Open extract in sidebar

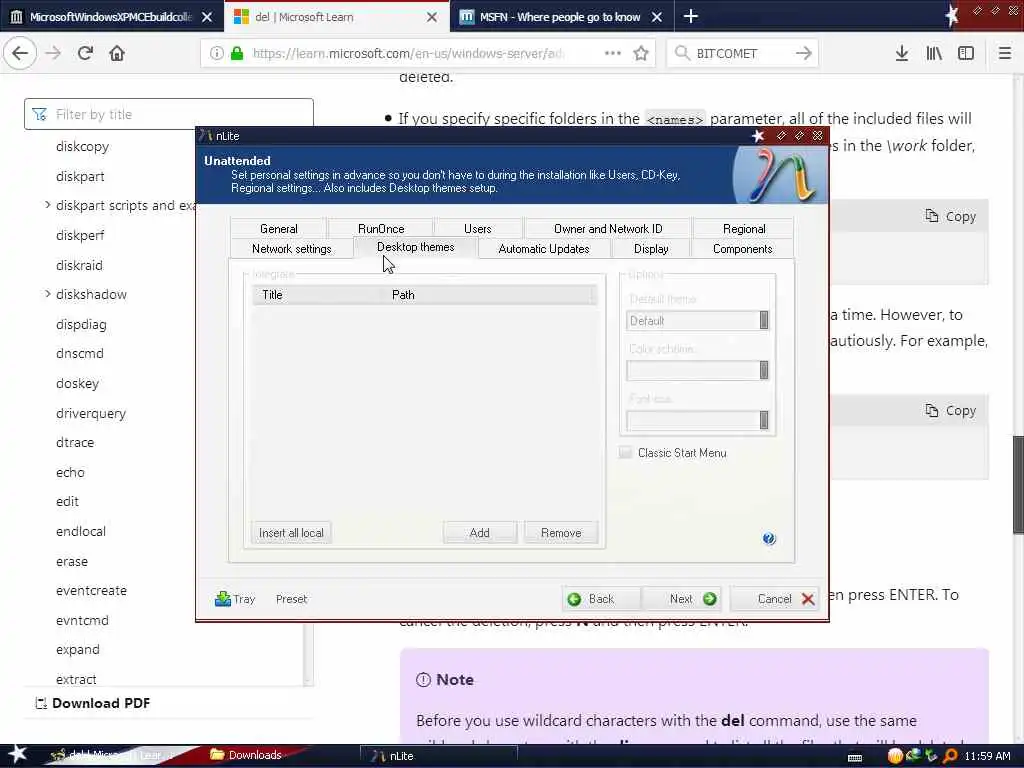[76, 679]
